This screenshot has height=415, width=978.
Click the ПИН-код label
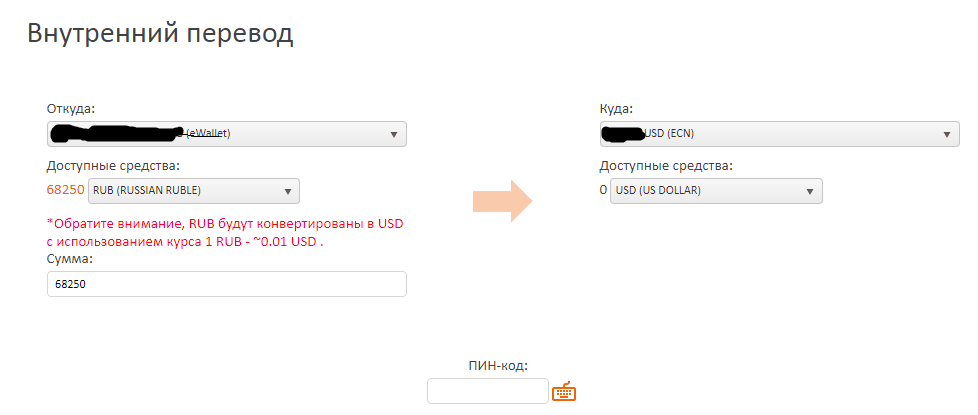498,366
